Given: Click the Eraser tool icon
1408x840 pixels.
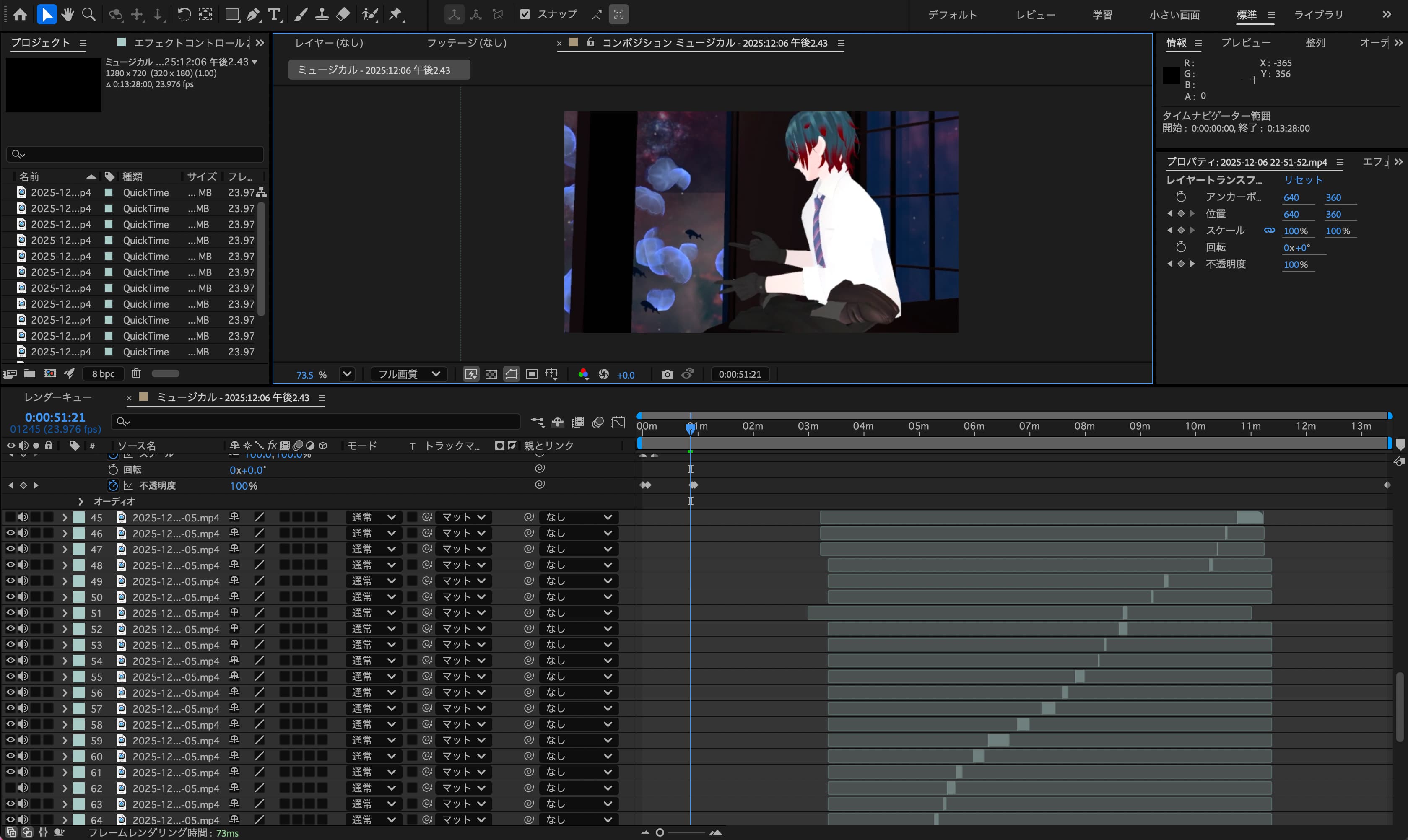Looking at the screenshot, I should point(343,15).
